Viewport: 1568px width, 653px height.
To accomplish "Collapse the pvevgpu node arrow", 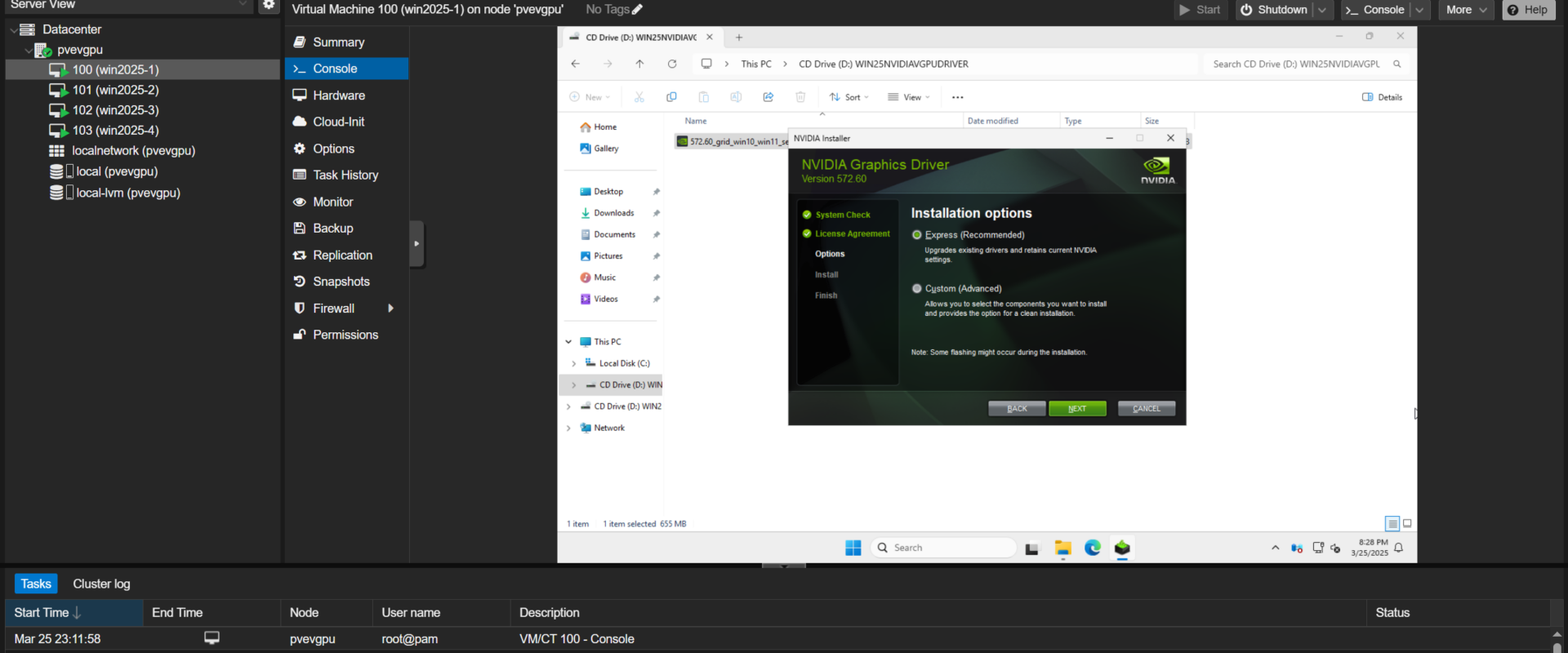I will pos(28,50).
